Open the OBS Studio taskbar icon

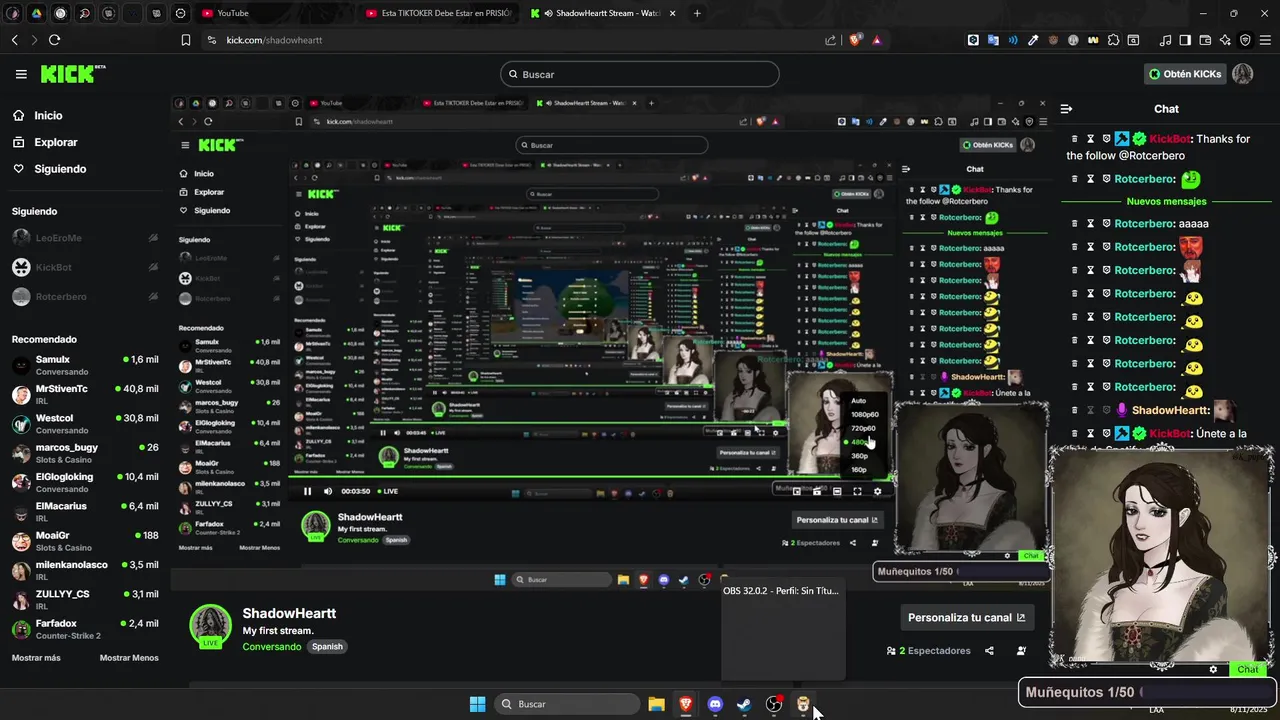click(x=774, y=704)
